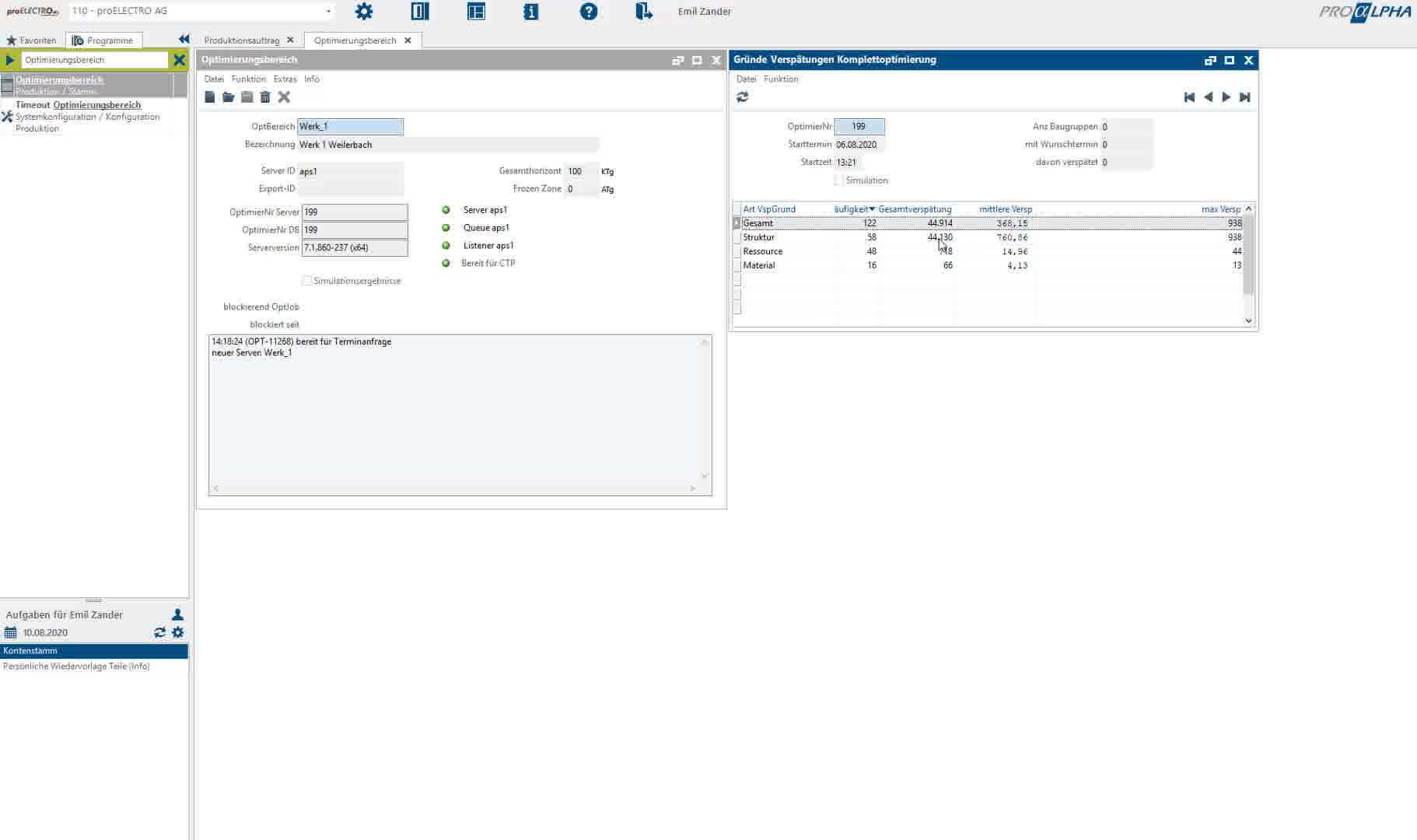Click the Gesamthorizont field
The image size is (1417, 840).
581,171
